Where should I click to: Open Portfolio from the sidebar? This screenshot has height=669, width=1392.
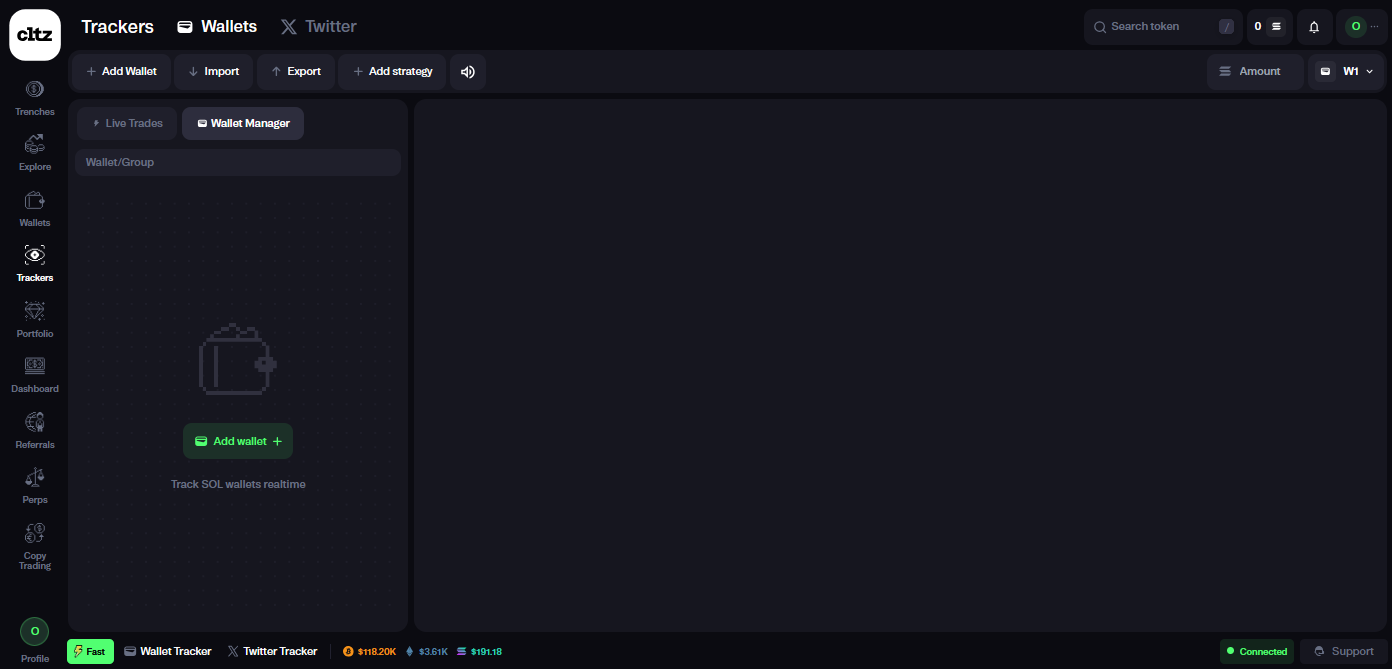[x=35, y=319]
